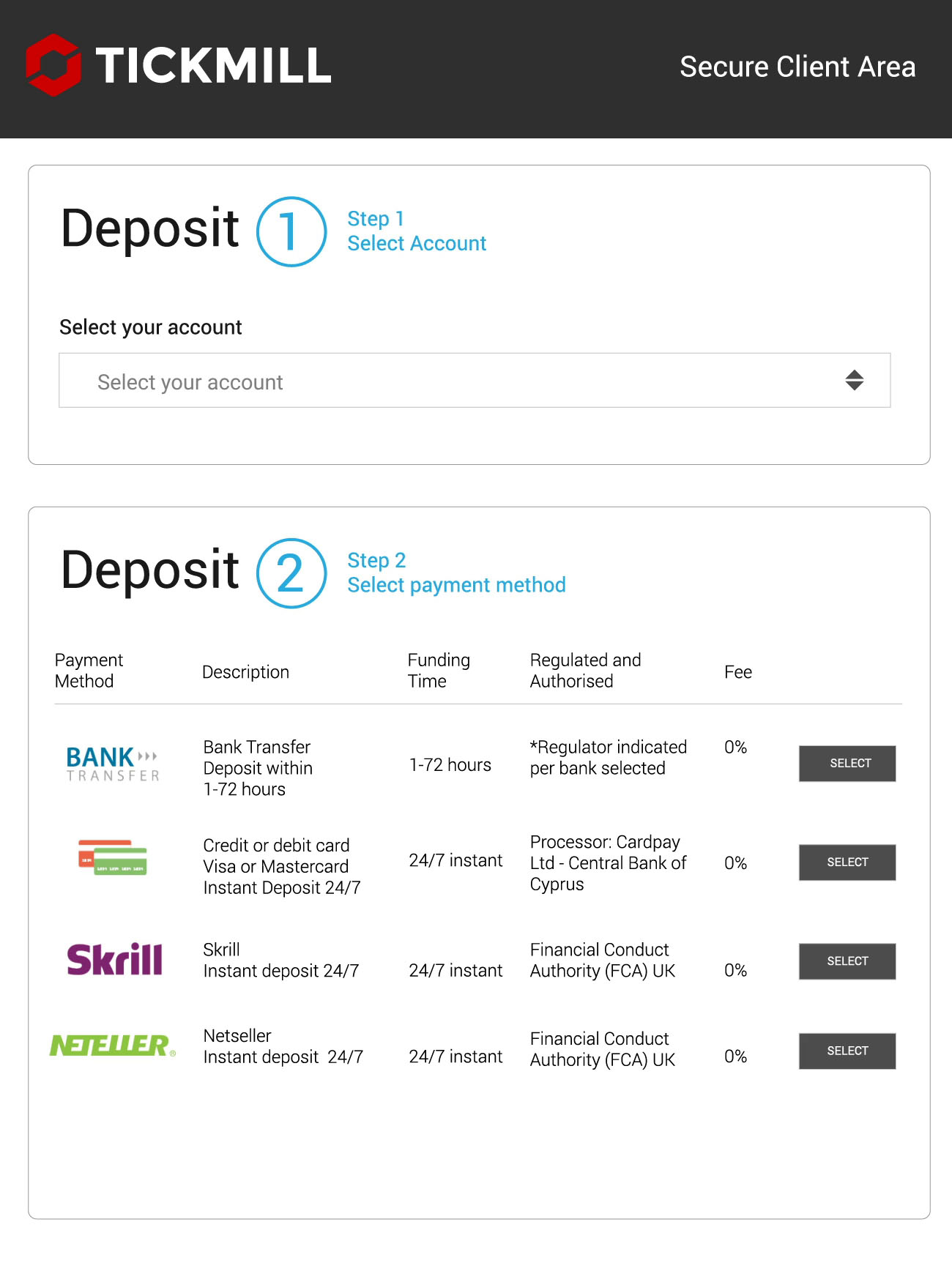
Task: Click the Fee column header
Action: coord(737,672)
